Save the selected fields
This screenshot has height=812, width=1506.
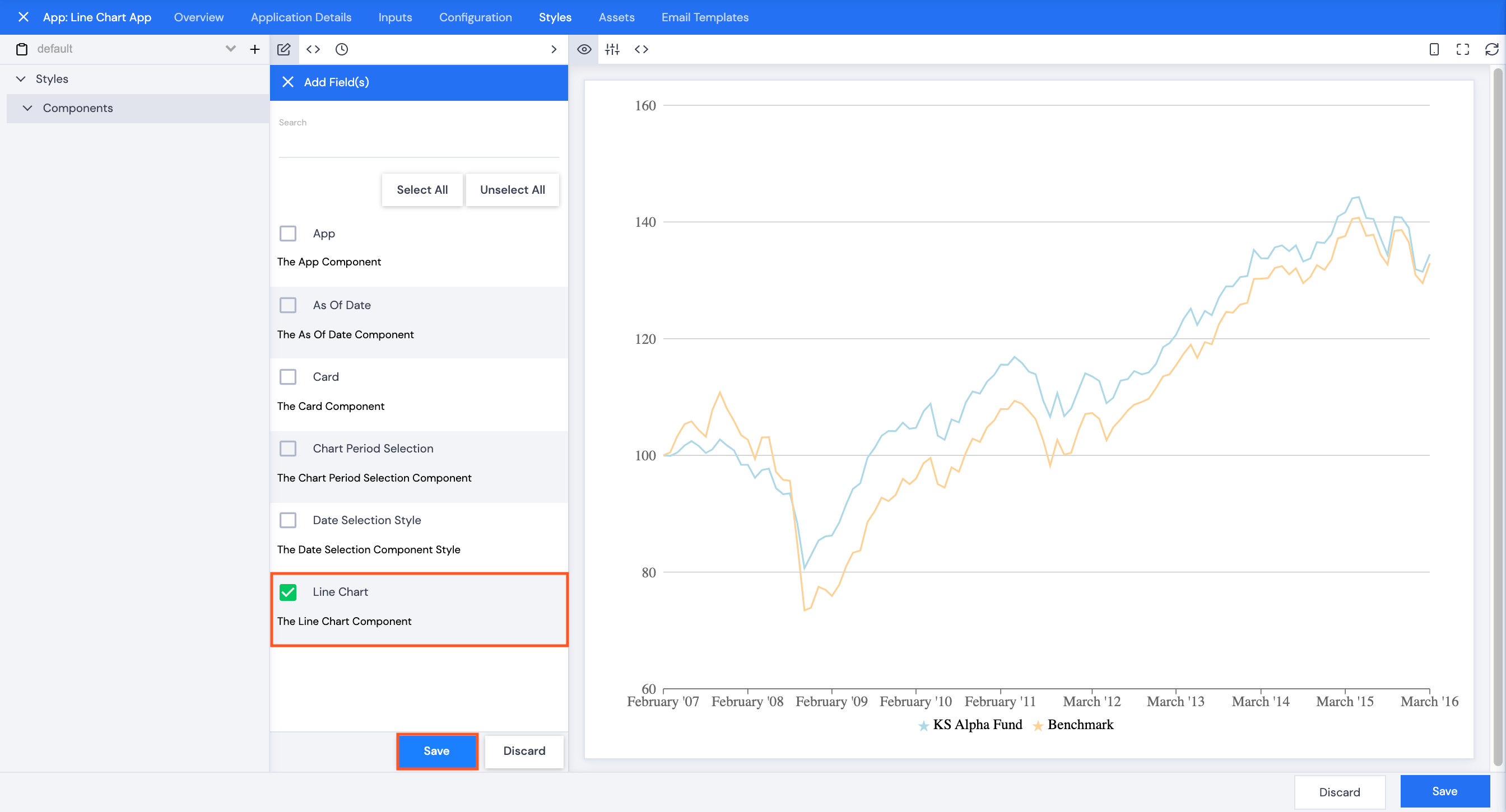coord(436,752)
